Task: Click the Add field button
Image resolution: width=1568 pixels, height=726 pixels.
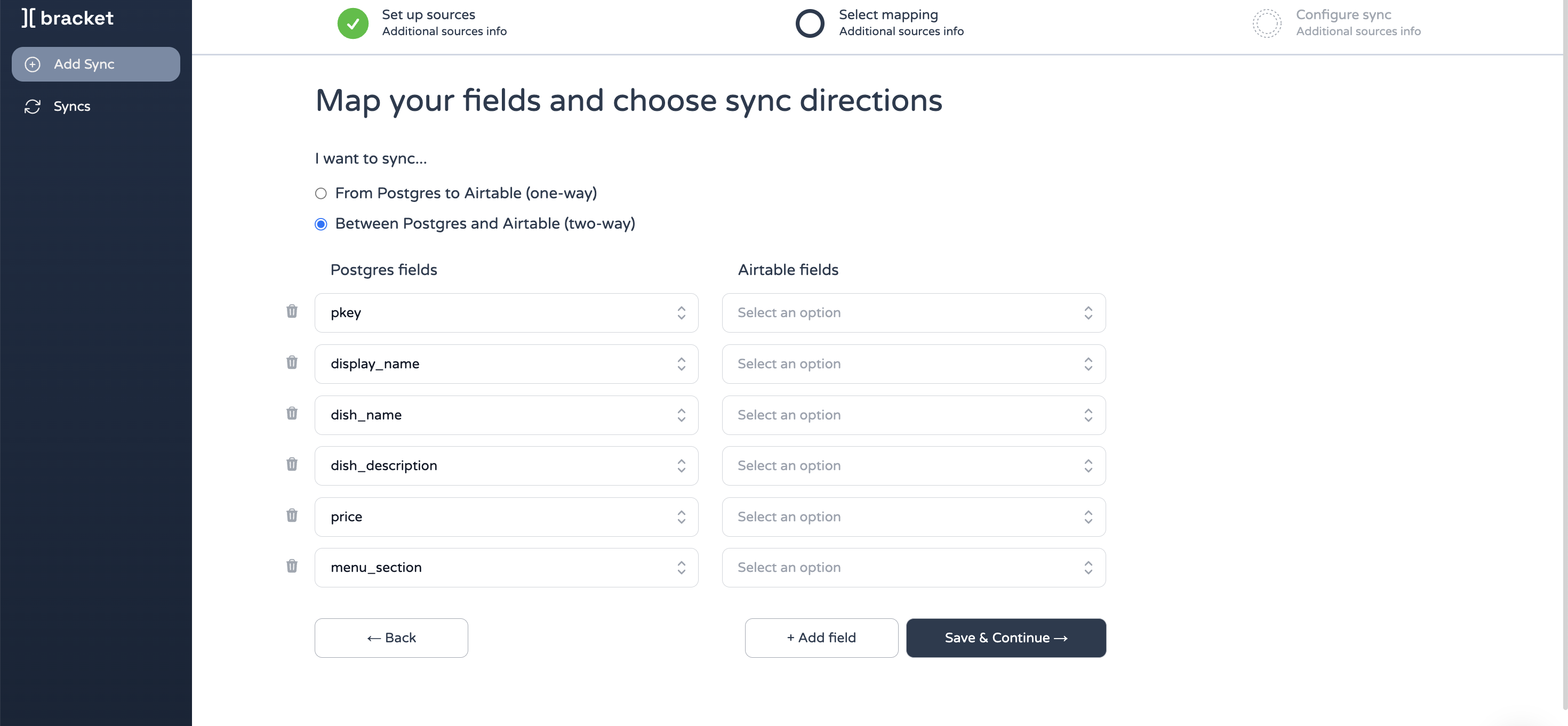Action: pos(821,638)
